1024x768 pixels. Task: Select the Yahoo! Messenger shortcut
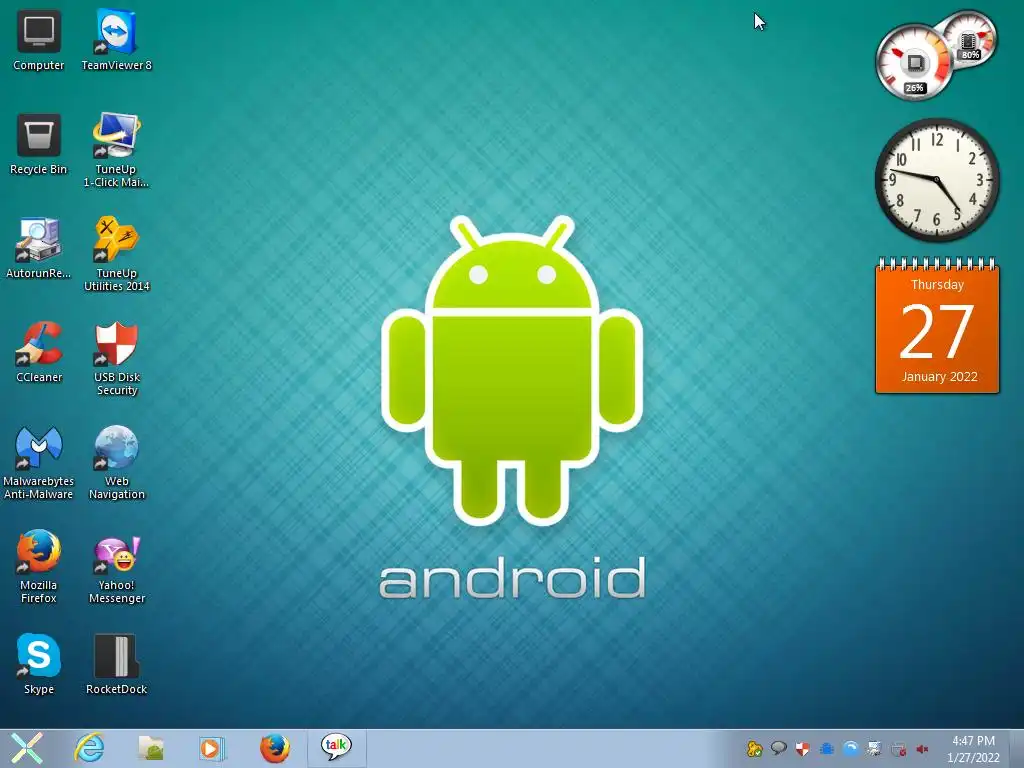pyautogui.click(x=116, y=569)
